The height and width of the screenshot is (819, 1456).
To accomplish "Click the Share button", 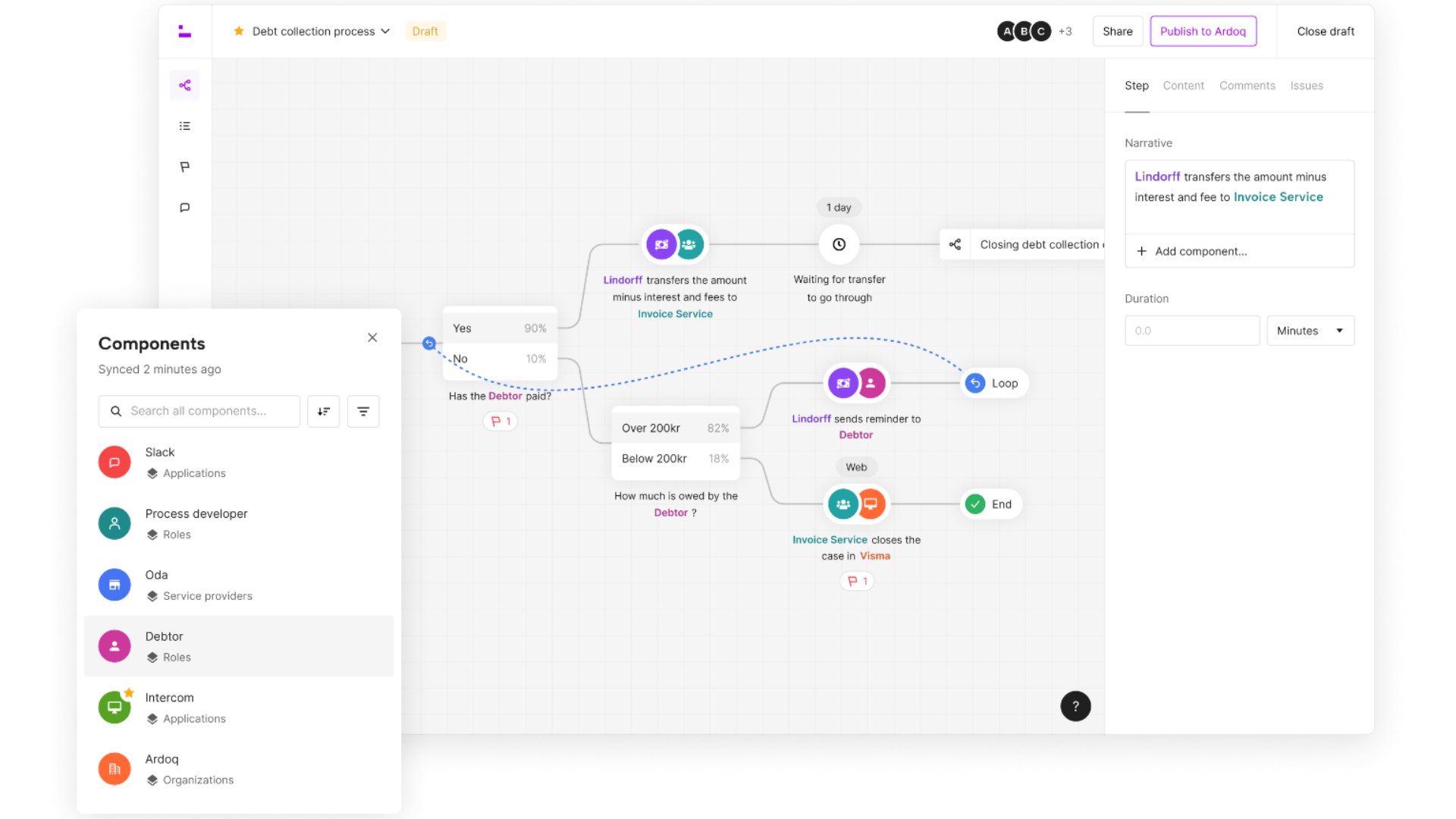I will 1117,31.
